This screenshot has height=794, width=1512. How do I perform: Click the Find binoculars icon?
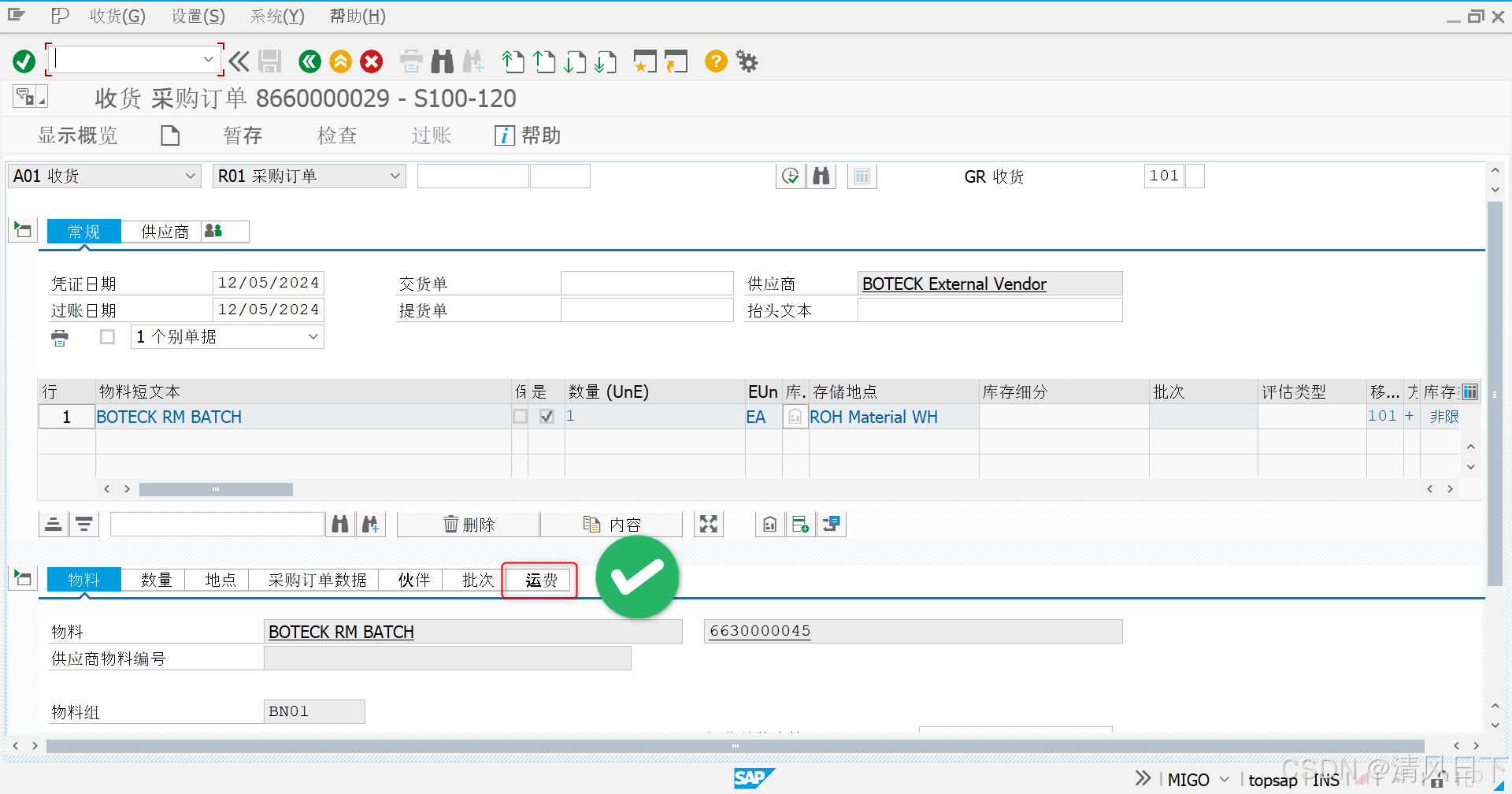click(442, 61)
